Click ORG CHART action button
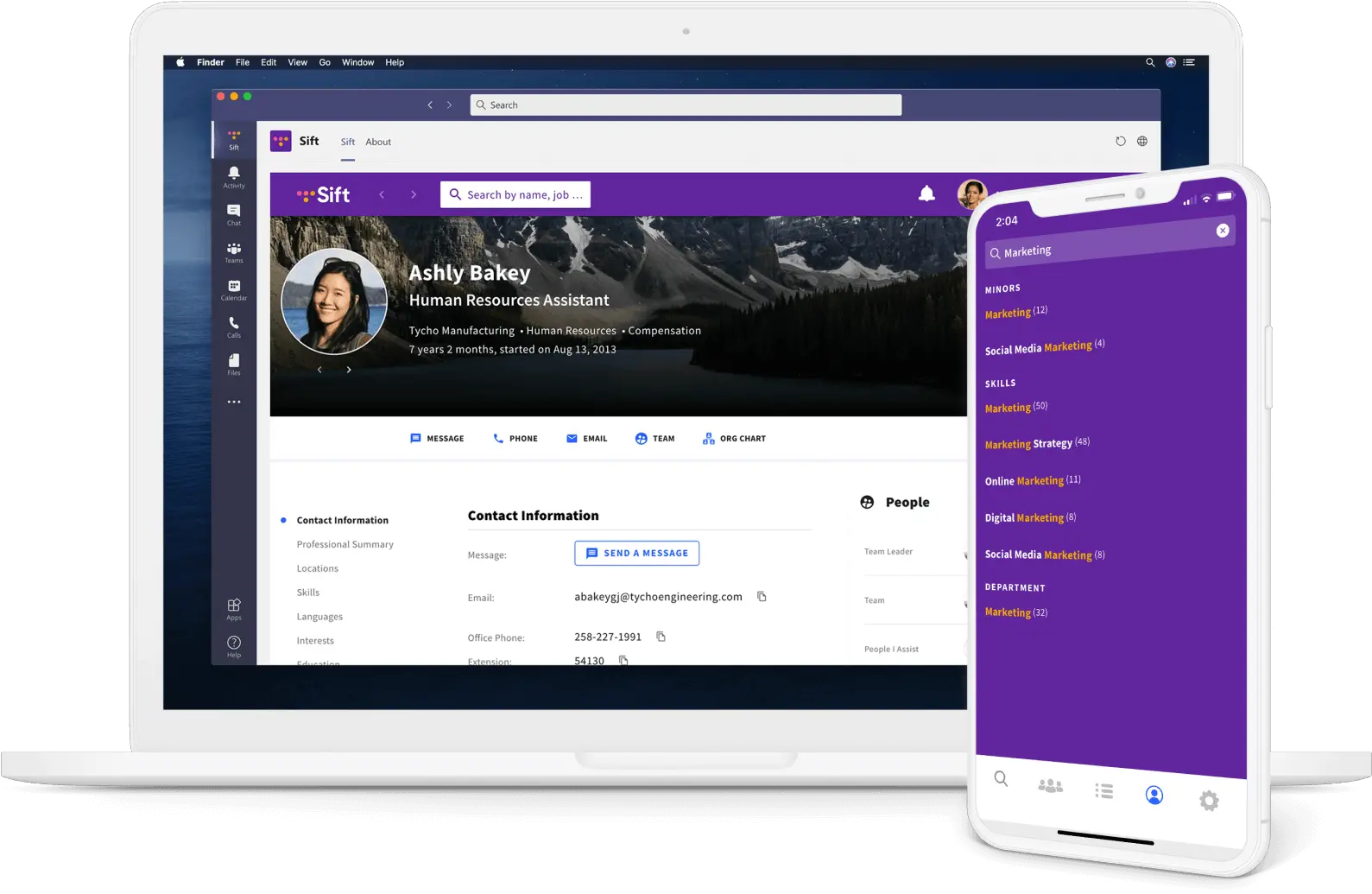 (x=734, y=439)
